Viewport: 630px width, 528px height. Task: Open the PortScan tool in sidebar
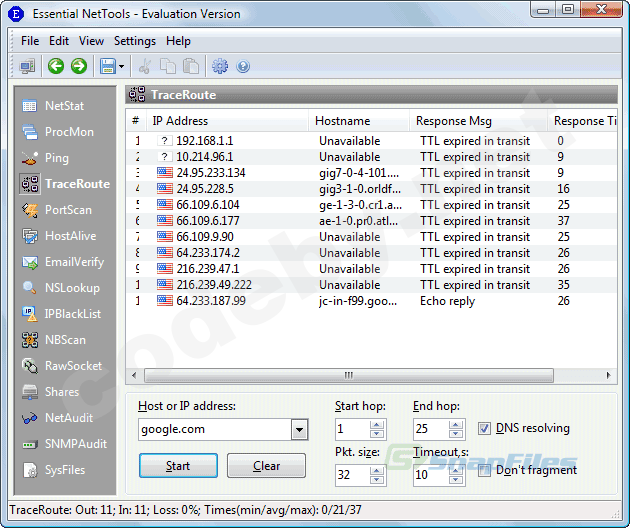coord(57,210)
